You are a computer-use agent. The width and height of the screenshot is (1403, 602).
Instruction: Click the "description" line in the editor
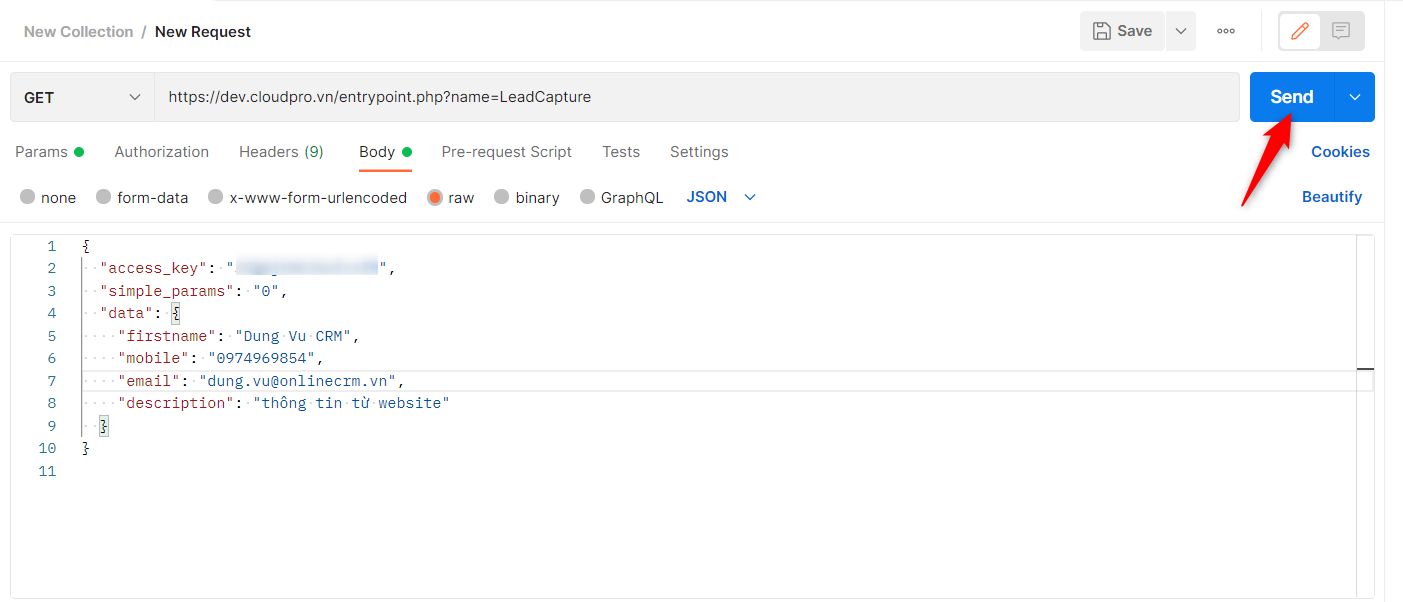(x=284, y=403)
